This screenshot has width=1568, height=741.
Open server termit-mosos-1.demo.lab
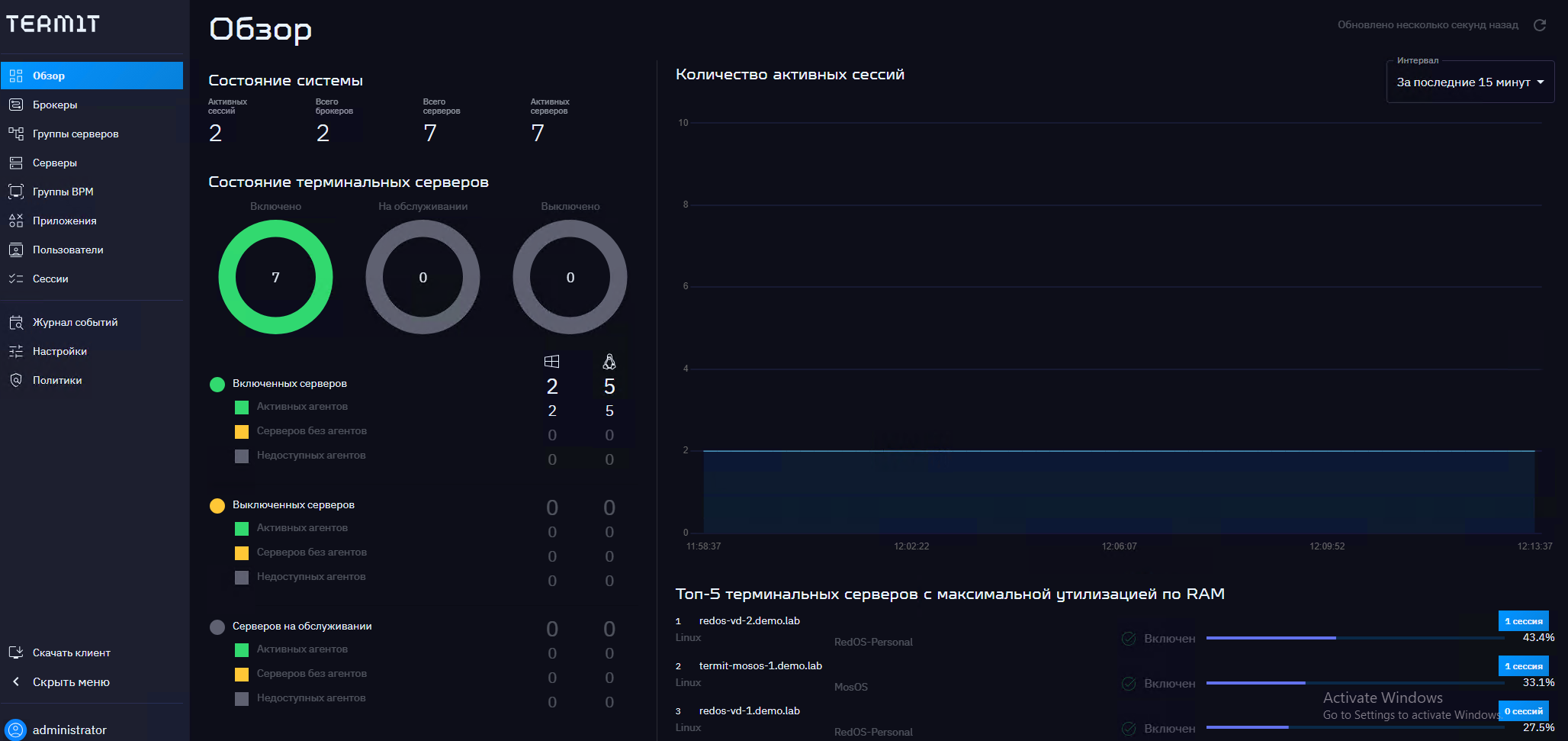click(760, 665)
